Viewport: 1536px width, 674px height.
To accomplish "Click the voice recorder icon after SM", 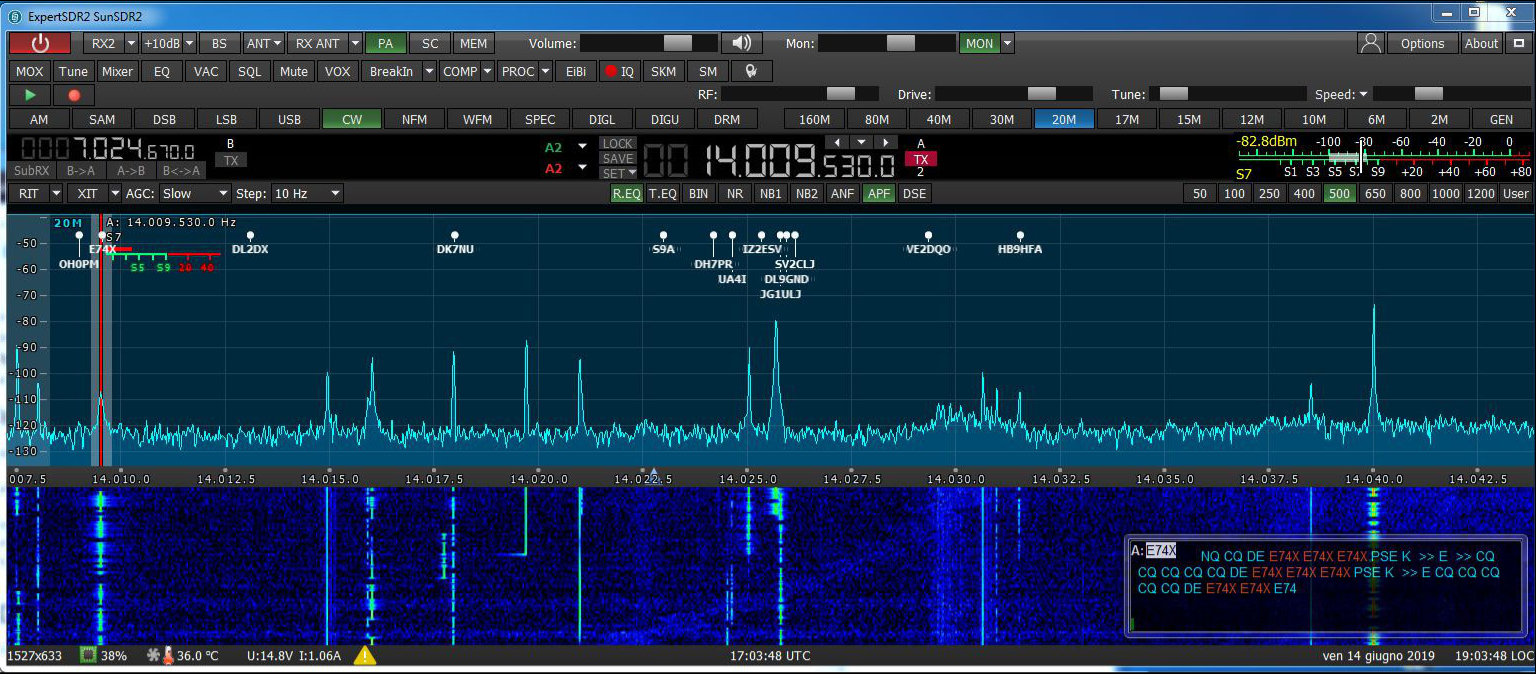I will click(x=750, y=71).
